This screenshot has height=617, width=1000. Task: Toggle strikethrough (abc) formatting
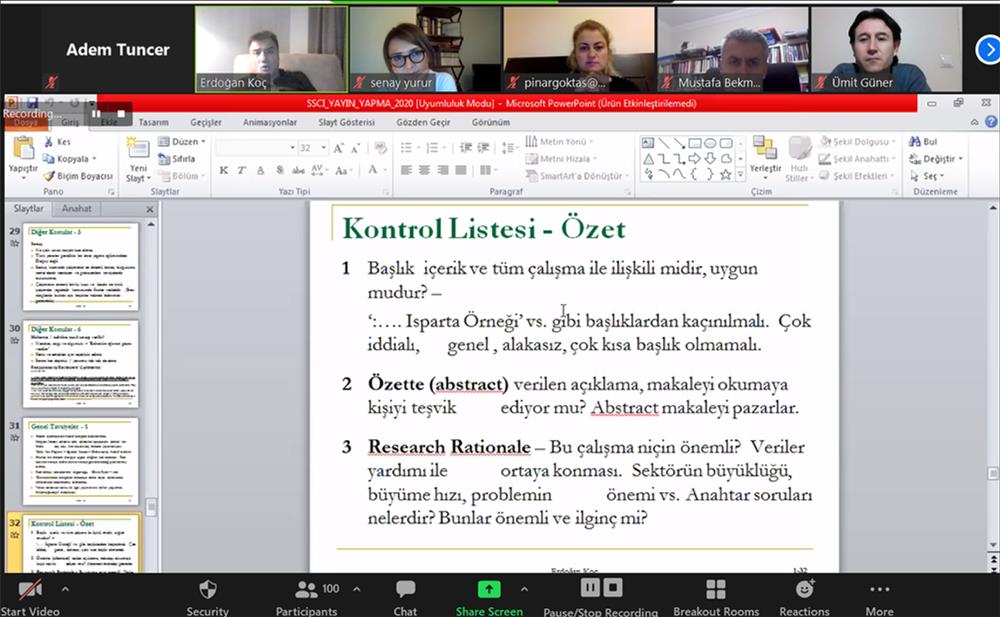point(298,170)
